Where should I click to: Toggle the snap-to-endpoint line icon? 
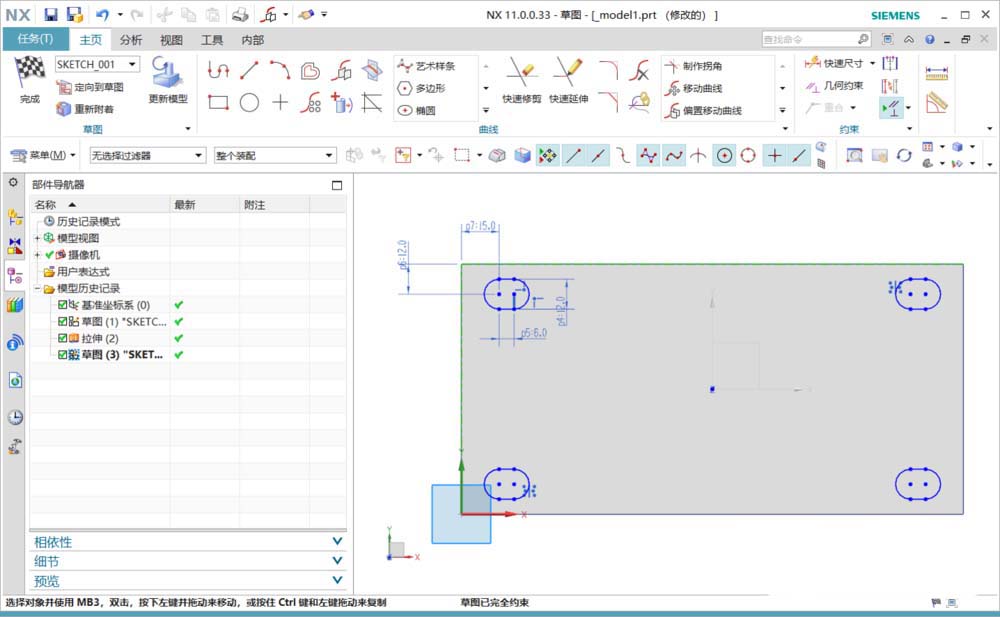tap(573, 155)
